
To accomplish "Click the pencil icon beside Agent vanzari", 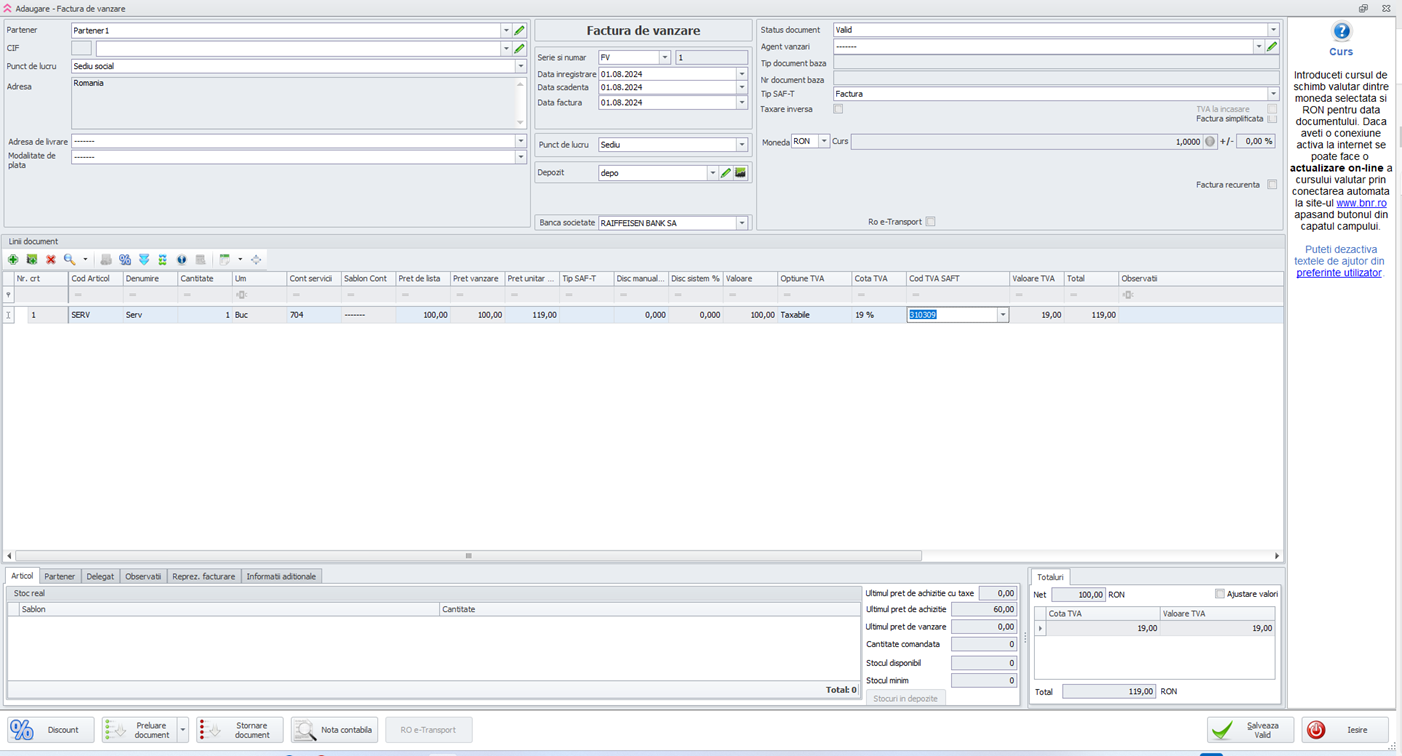I will tap(1272, 47).
